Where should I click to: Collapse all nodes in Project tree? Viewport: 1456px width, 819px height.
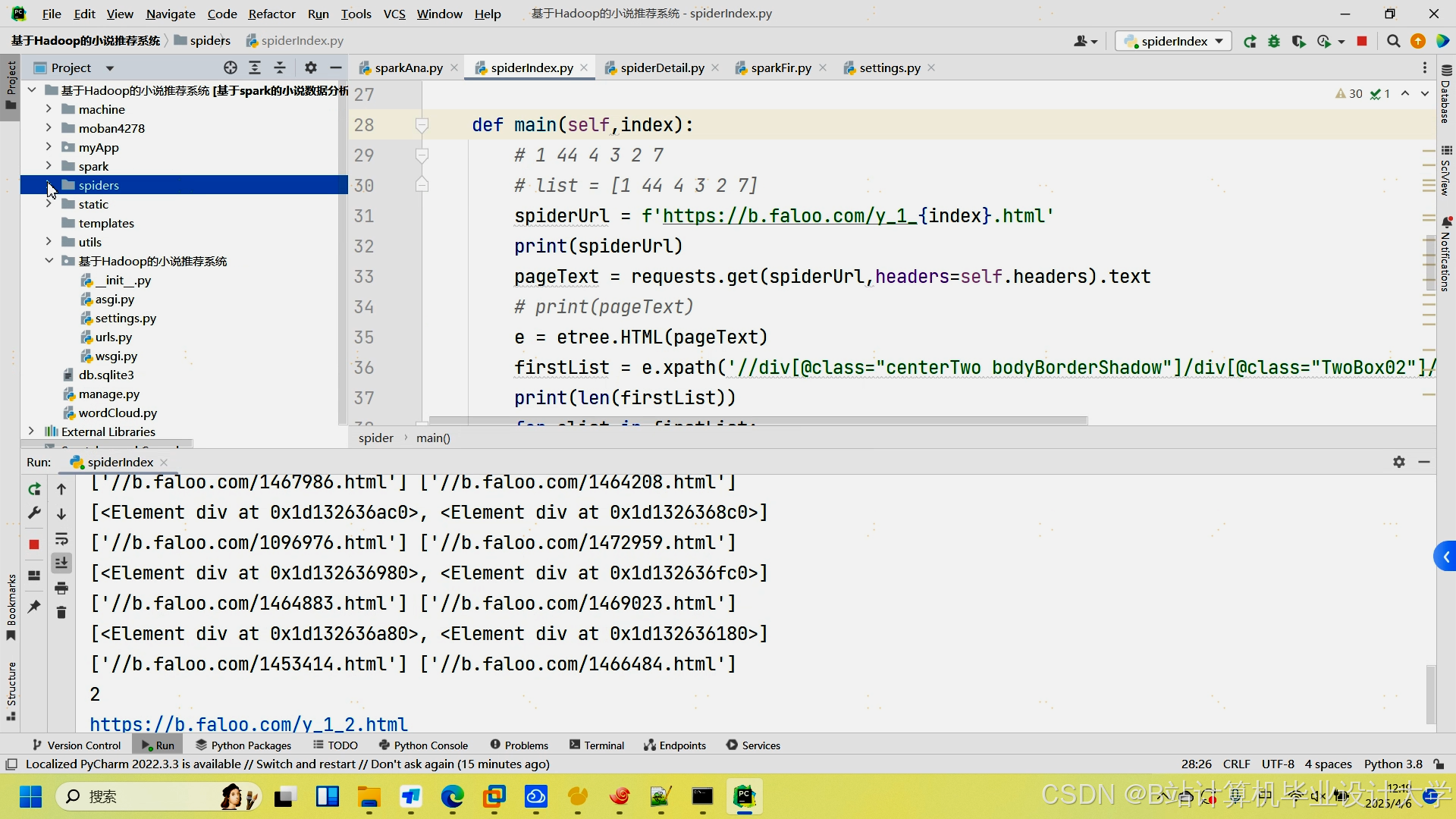[279, 67]
